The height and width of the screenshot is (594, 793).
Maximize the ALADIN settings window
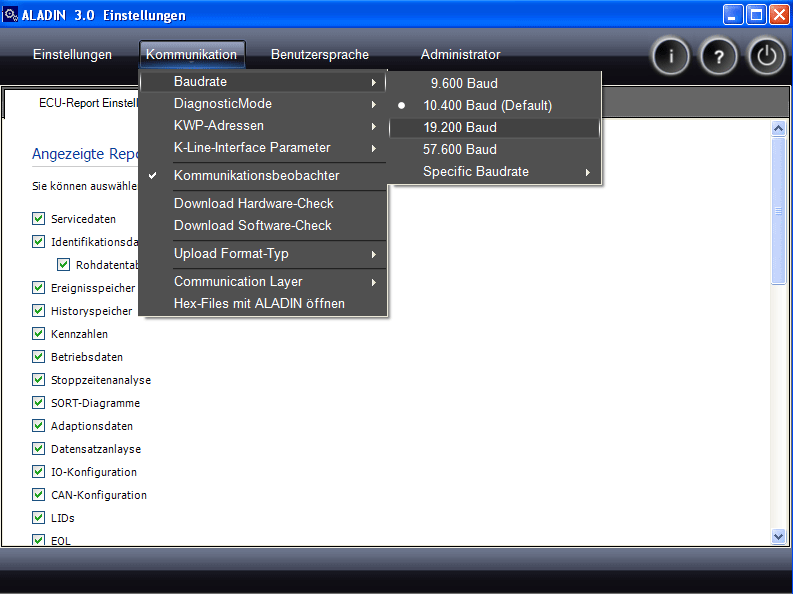pos(756,15)
